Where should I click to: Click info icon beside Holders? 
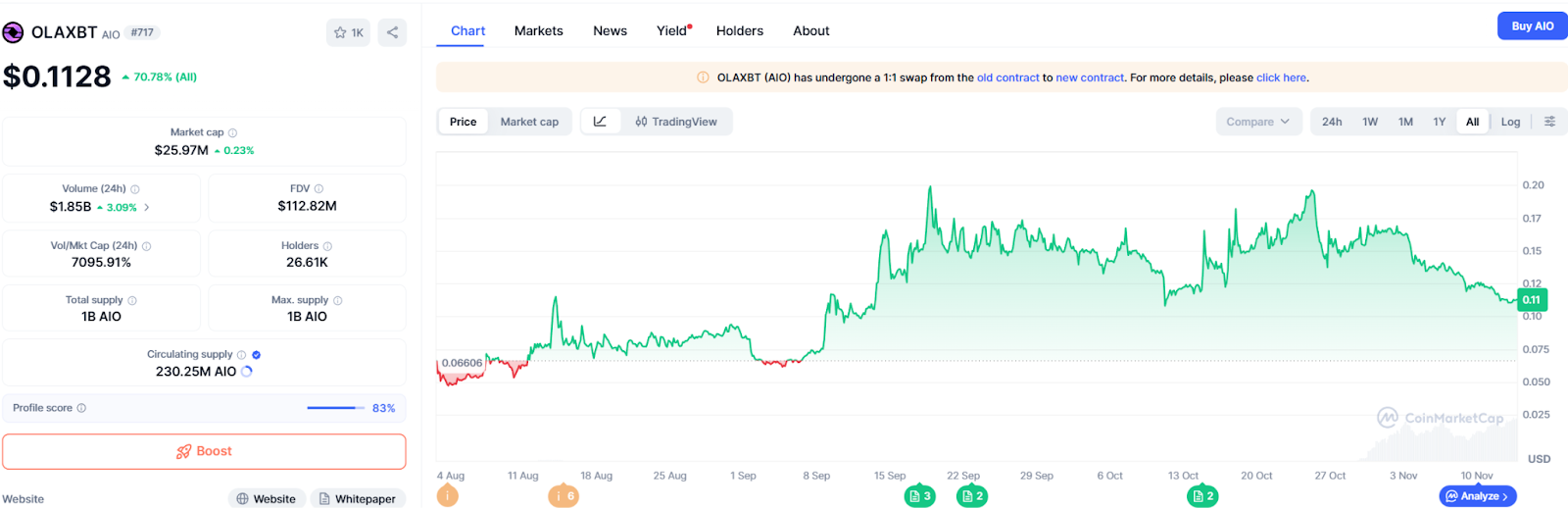(327, 246)
